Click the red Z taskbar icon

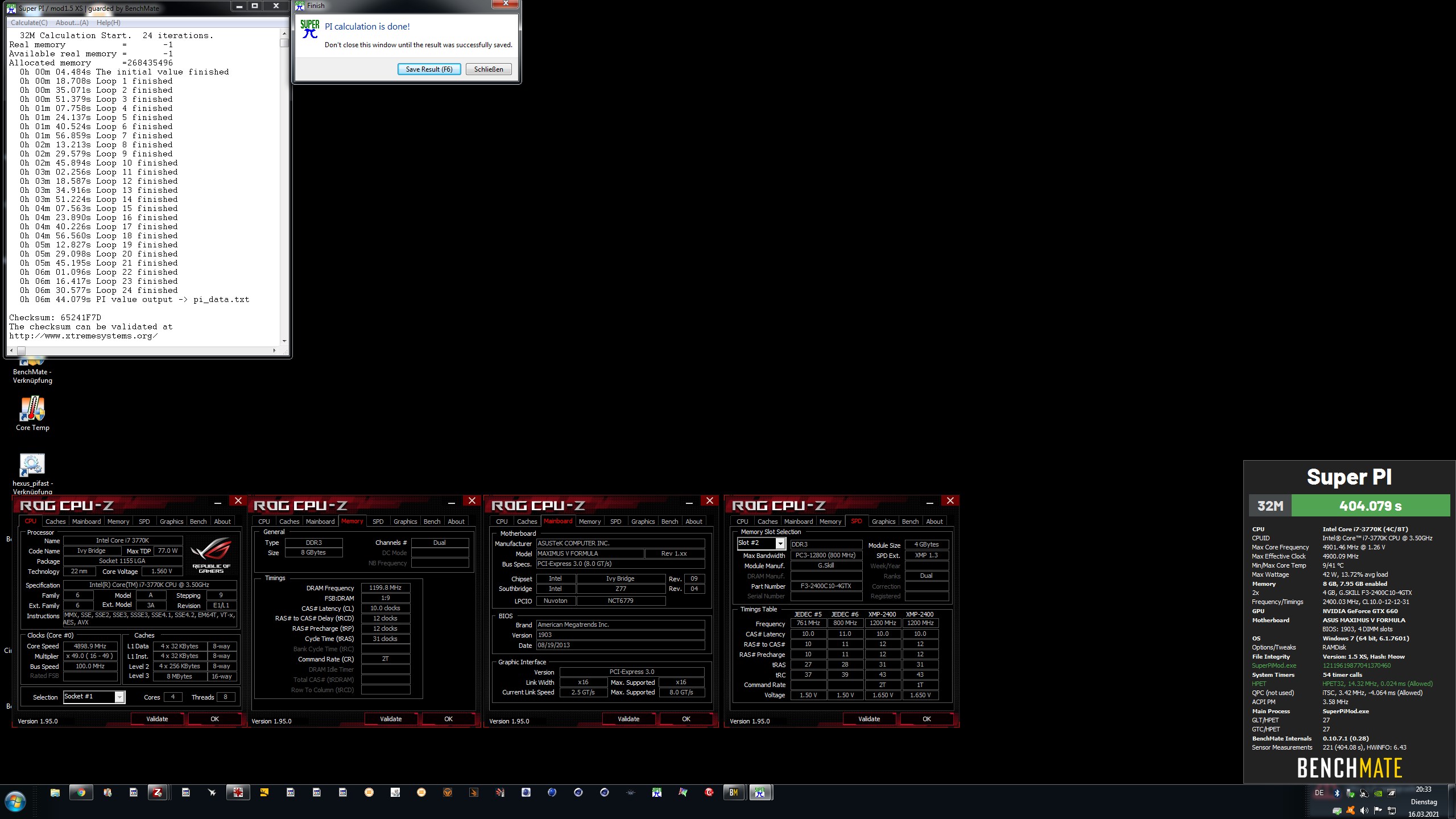point(158,792)
